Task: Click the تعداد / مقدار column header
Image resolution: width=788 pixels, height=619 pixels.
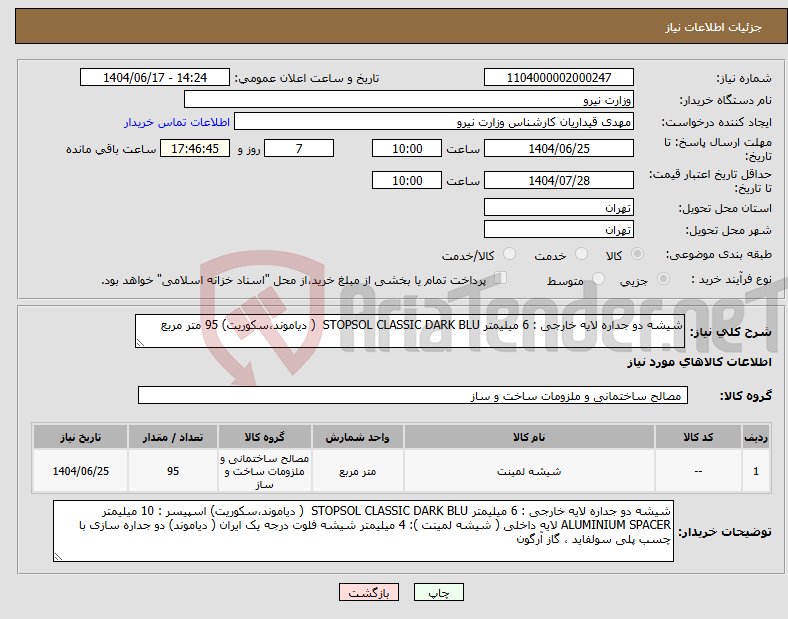Action: (173, 437)
